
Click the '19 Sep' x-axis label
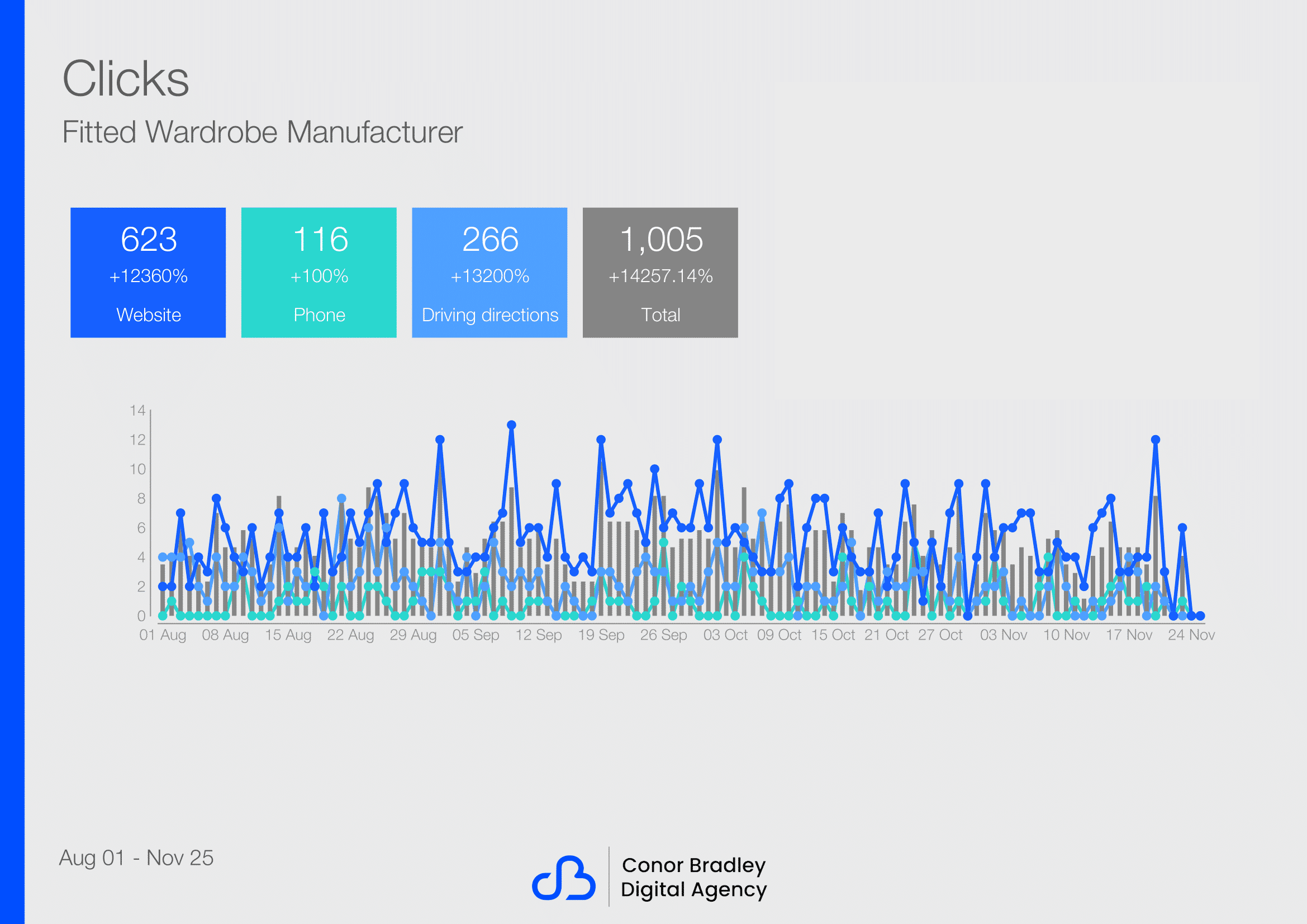(x=601, y=635)
